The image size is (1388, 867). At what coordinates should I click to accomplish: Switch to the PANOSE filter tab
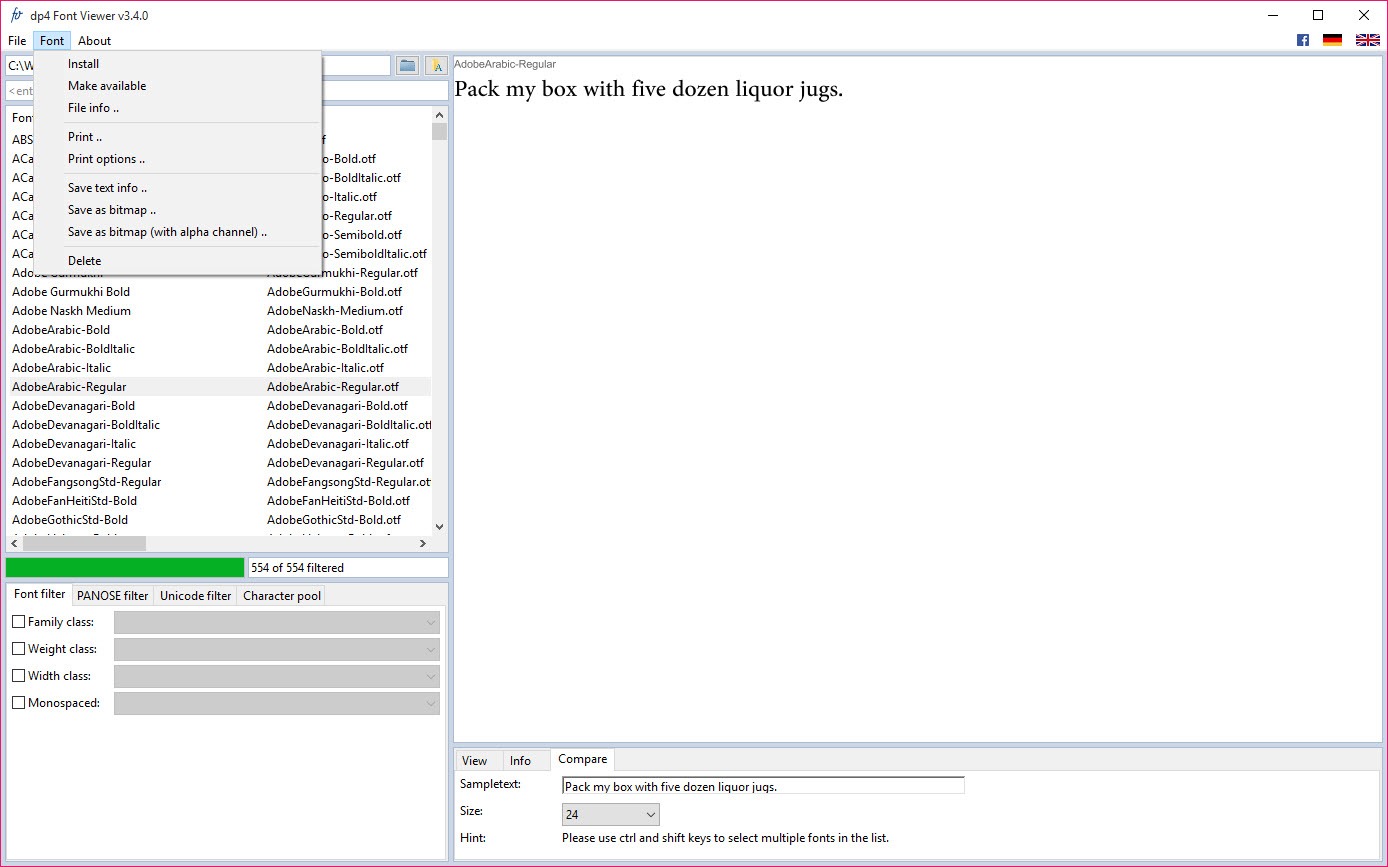[112, 596]
